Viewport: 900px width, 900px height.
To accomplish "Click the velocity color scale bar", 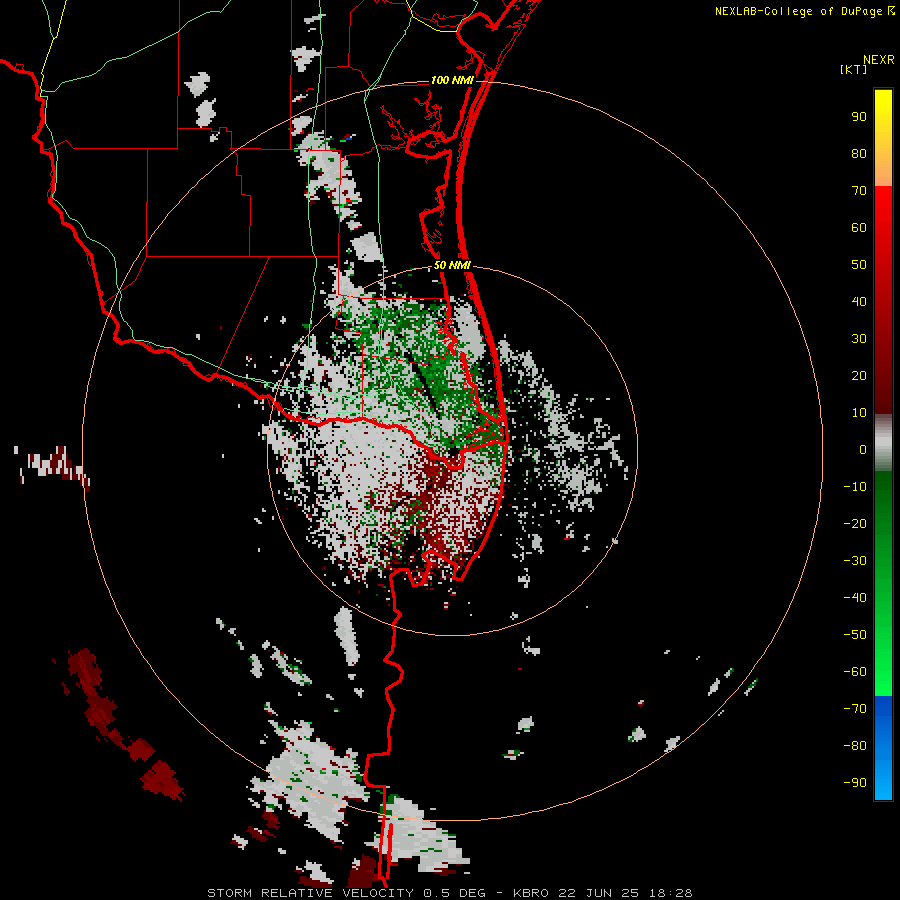I will (883, 444).
